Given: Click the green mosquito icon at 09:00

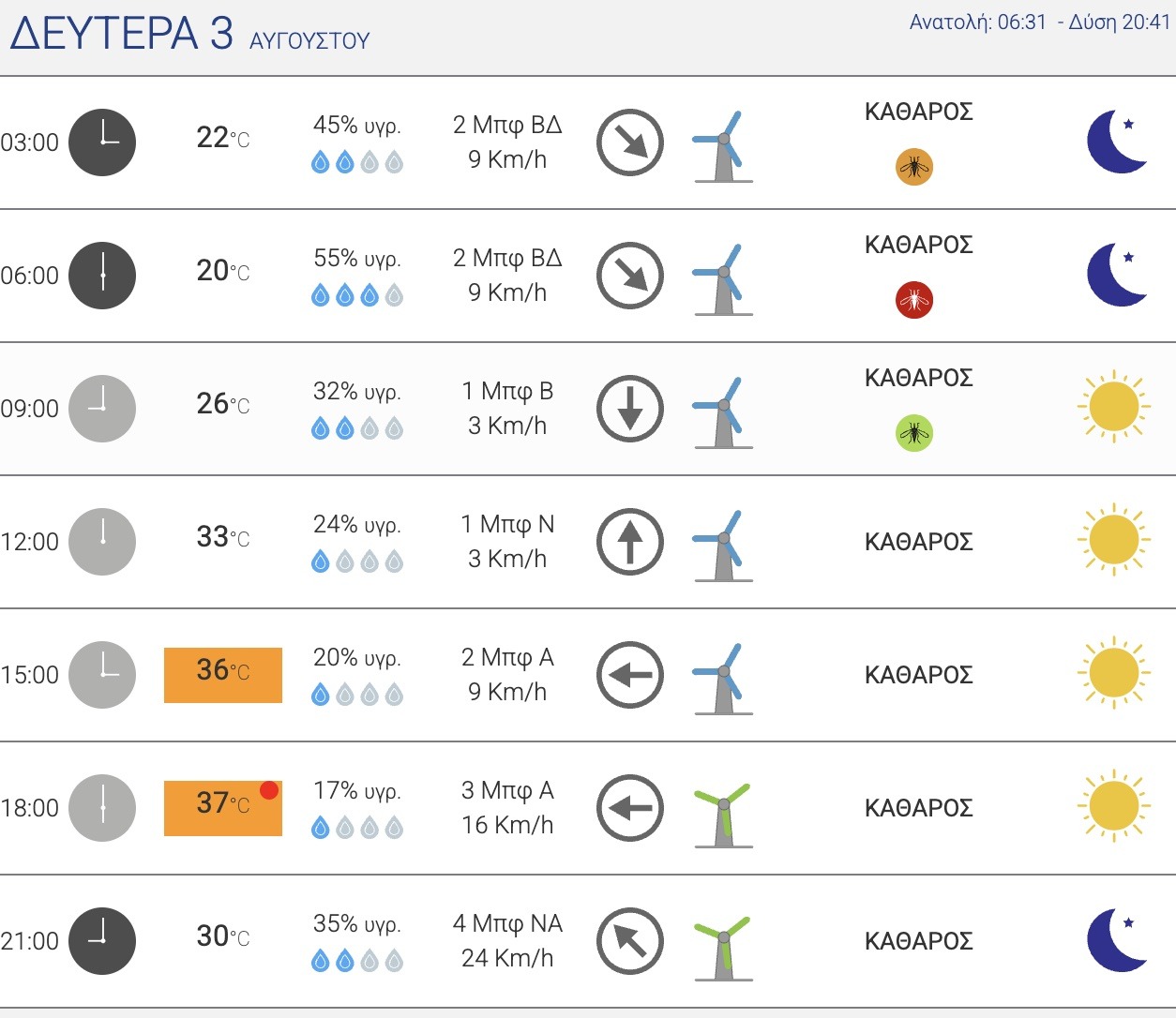Looking at the screenshot, I should [x=914, y=434].
